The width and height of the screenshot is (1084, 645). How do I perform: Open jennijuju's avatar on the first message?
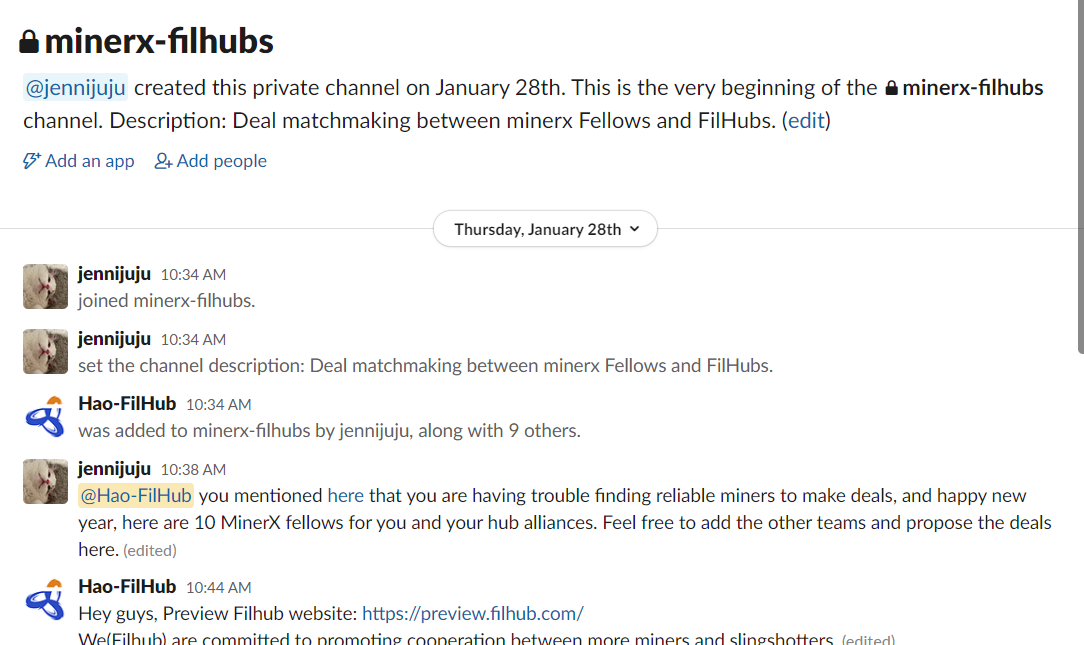pyautogui.click(x=45, y=286)
